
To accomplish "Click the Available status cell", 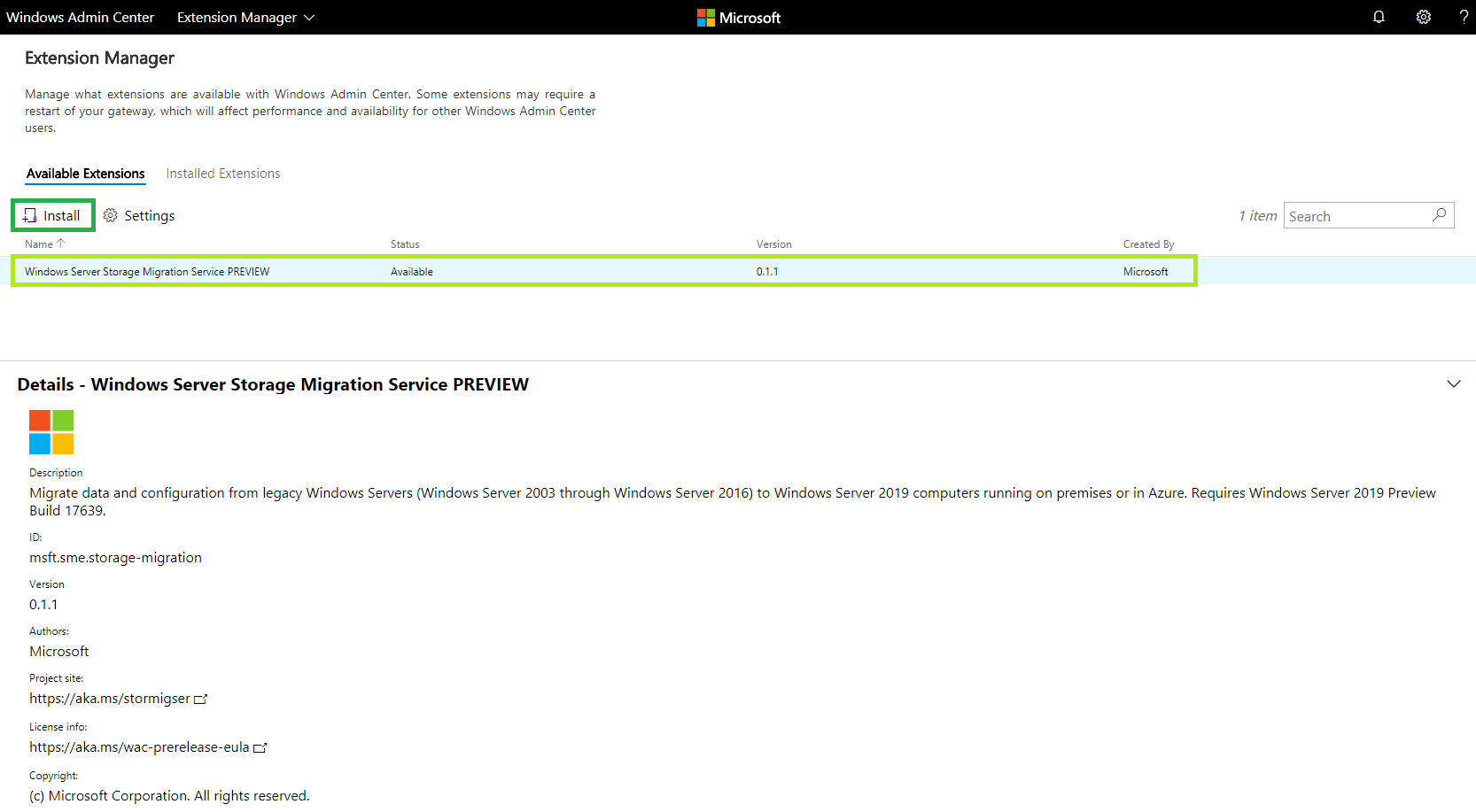I will coord(412,272).
